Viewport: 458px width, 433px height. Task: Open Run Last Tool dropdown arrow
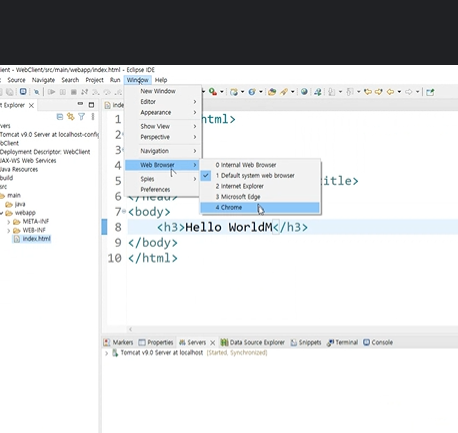[x=221, y=92]
